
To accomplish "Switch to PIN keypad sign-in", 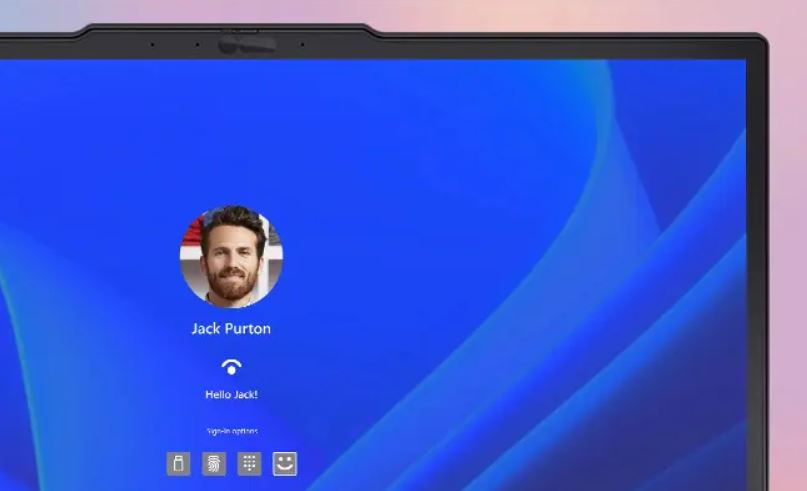I will pos(249,463).
